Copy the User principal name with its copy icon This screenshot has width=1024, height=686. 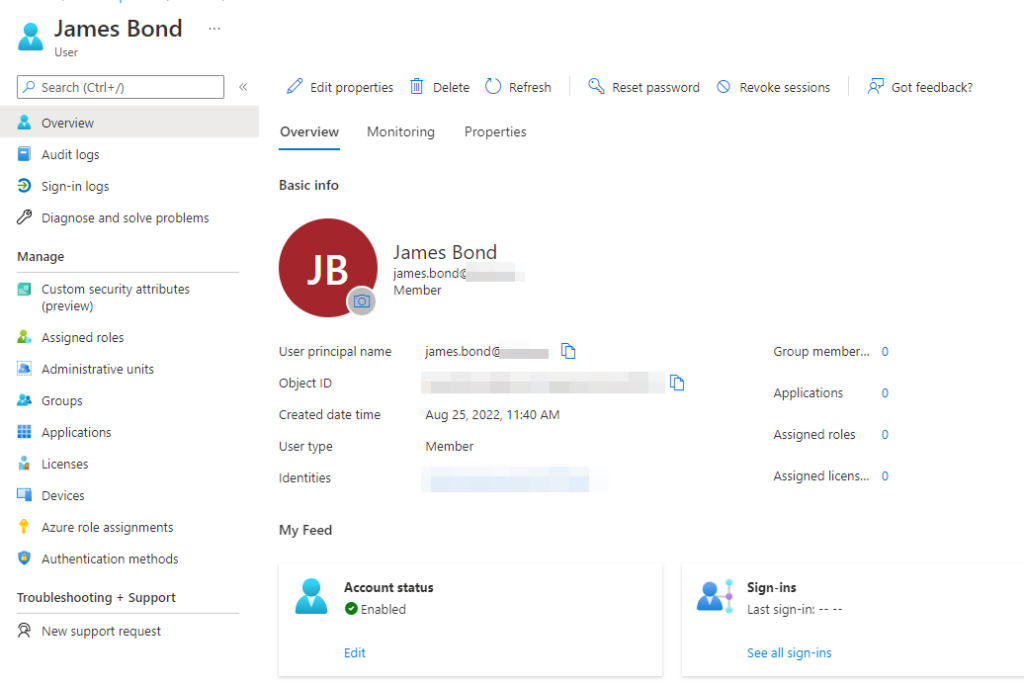[568, 351]
